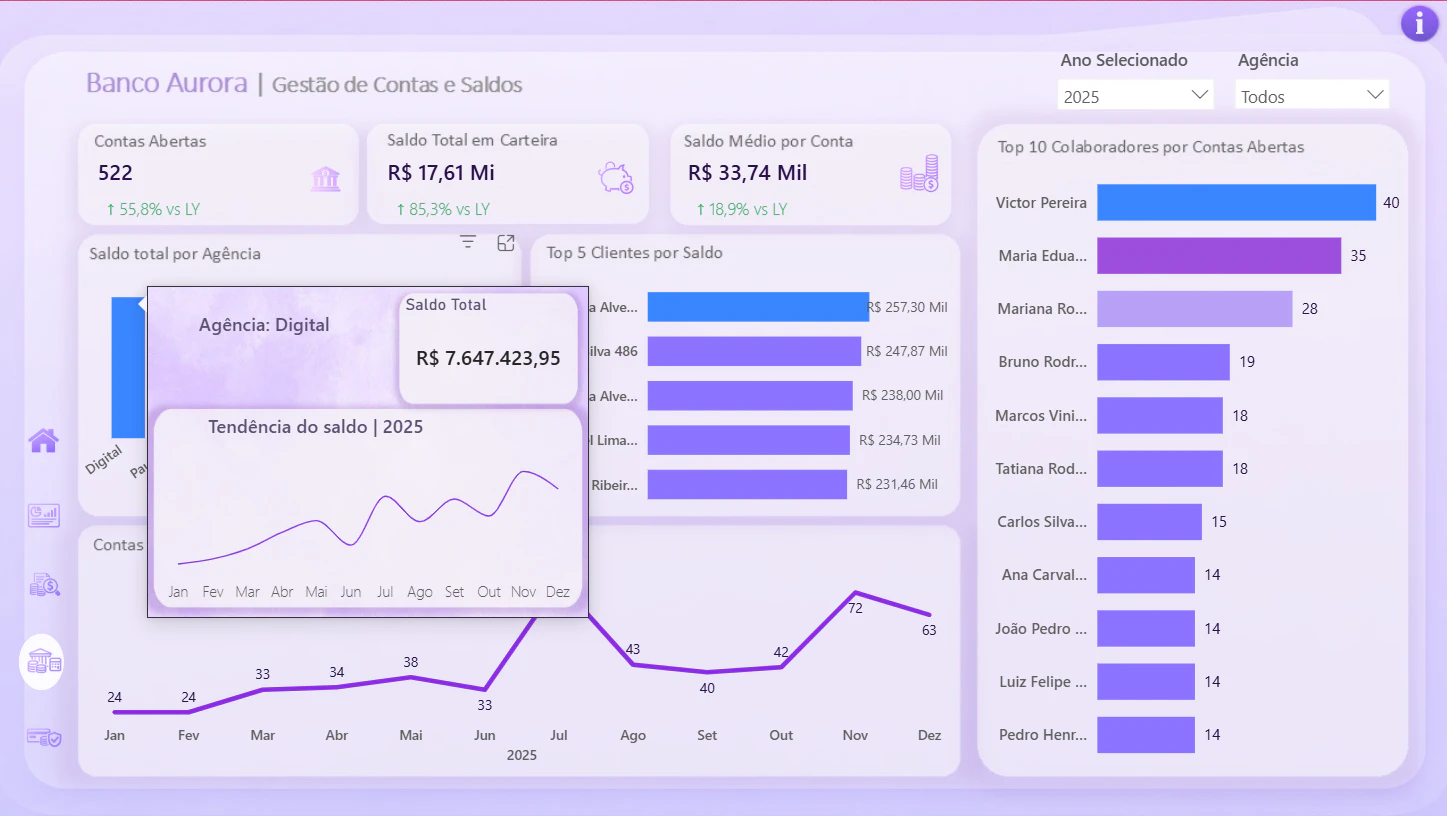This screenshot has height=816, width=1447.
Task: Click the 55,8% vs LY indicator
Action: (153, 209)
